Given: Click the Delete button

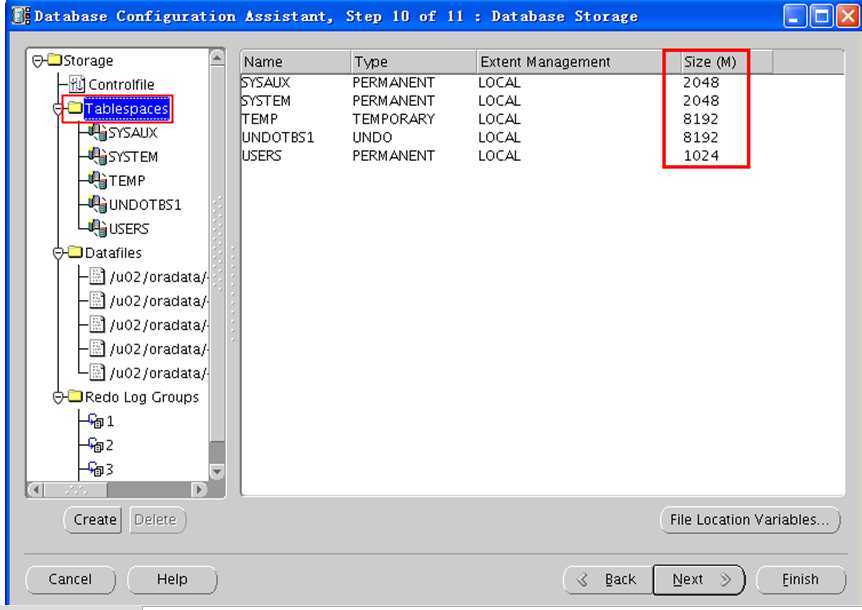Looking at the screenshot, I should point(157,519).
